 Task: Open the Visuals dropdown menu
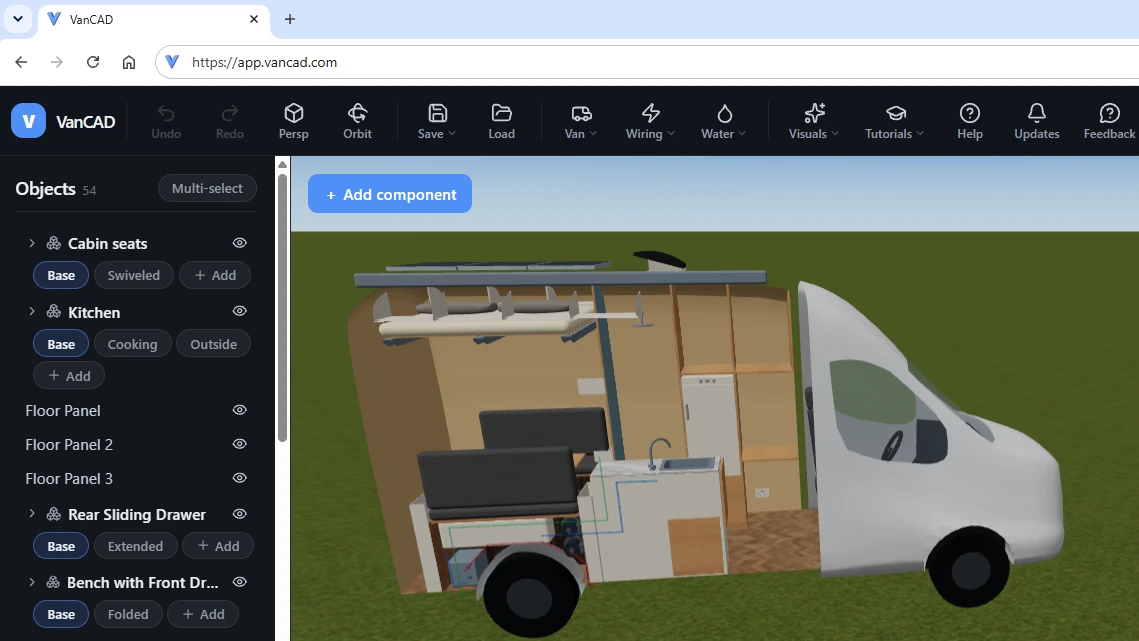click(814, 121)
